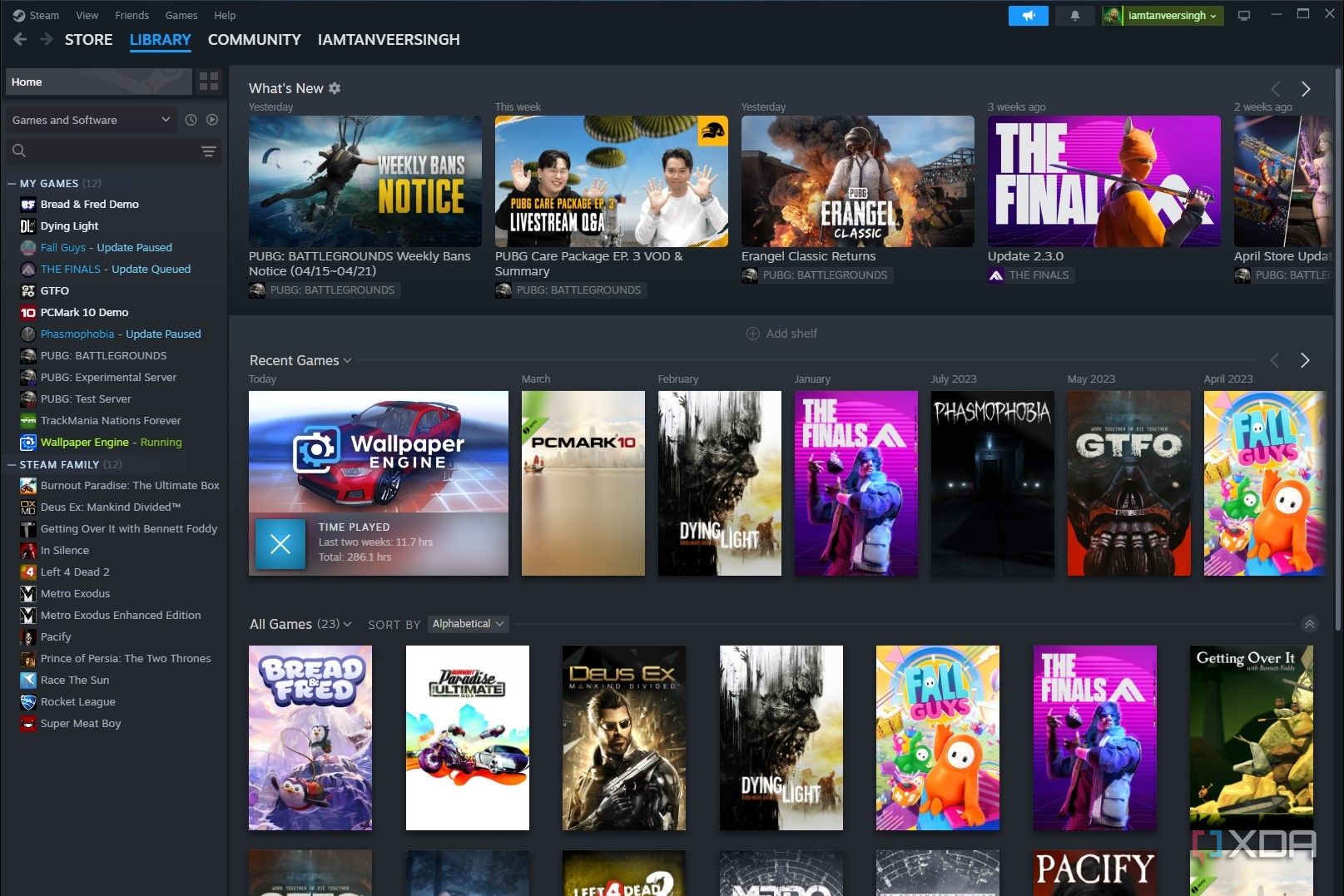Open the Games menu
1344x896 pixels.
(181, 15)
